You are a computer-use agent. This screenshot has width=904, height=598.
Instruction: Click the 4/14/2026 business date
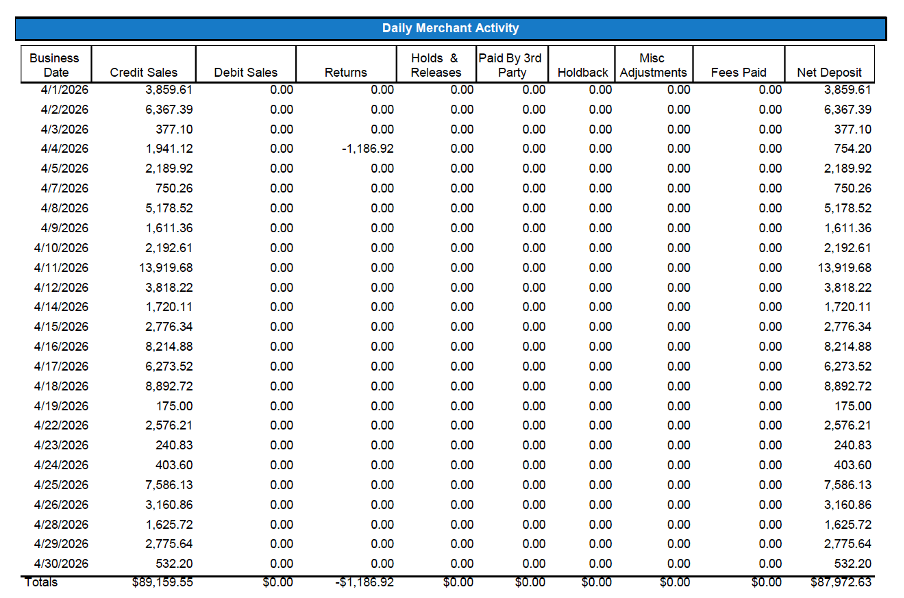click(x=61, y=307)
